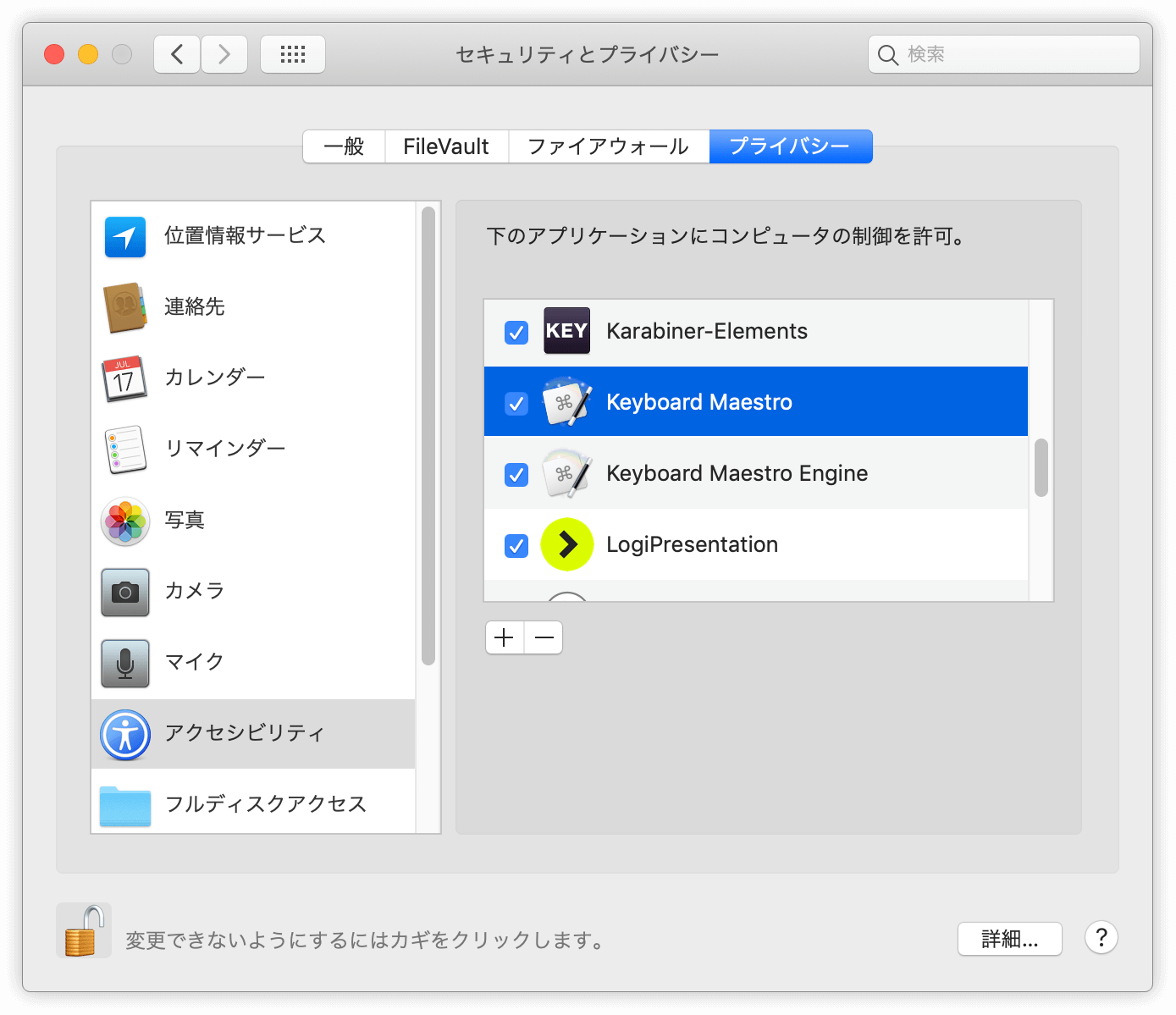Image resolution: width=1176 pixels, height=1015 pixels.
Task: Select マイク in the sidebar
Action: tap(253, 663)
